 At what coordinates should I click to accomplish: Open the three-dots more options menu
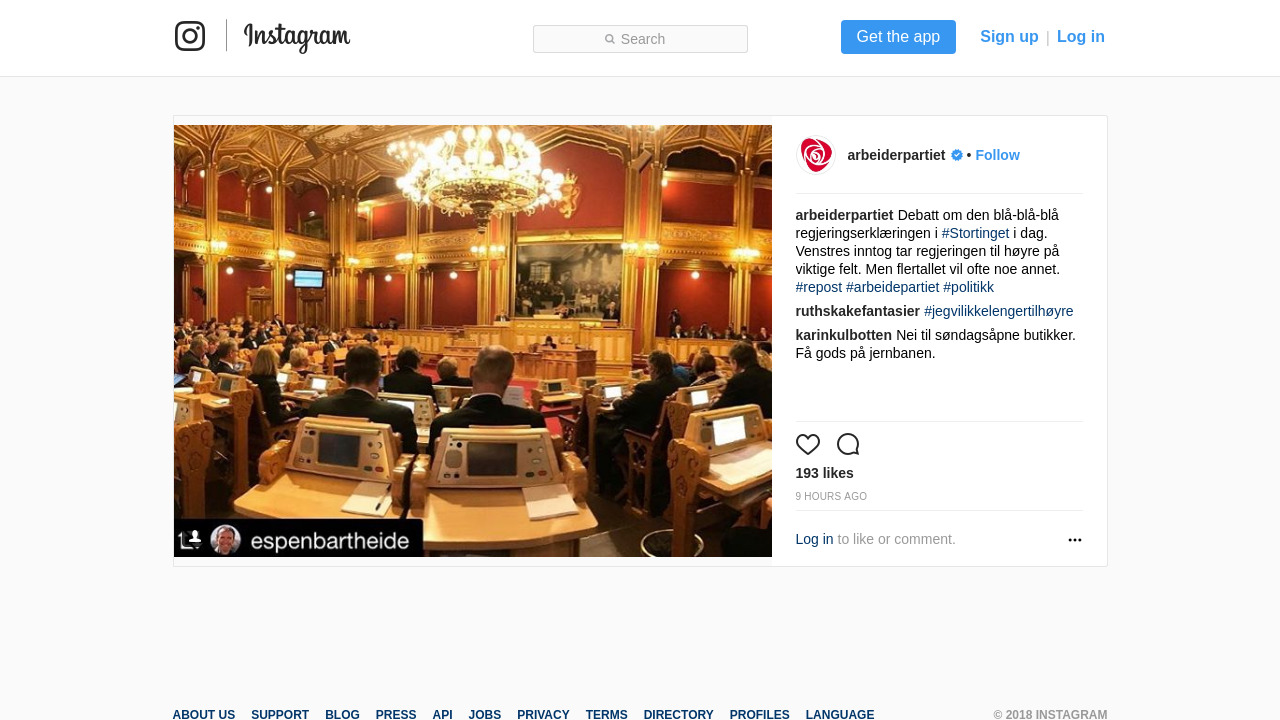1075,540
